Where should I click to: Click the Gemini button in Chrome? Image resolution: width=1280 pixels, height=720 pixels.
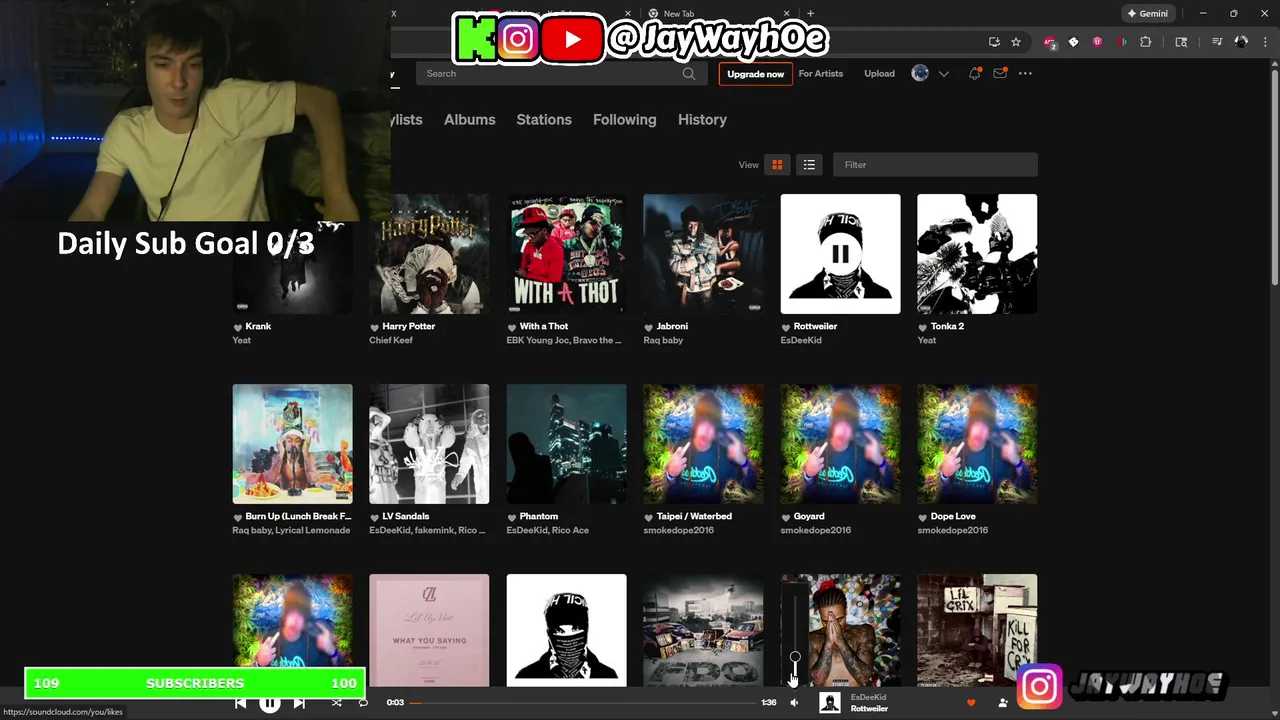[1148, 14]
